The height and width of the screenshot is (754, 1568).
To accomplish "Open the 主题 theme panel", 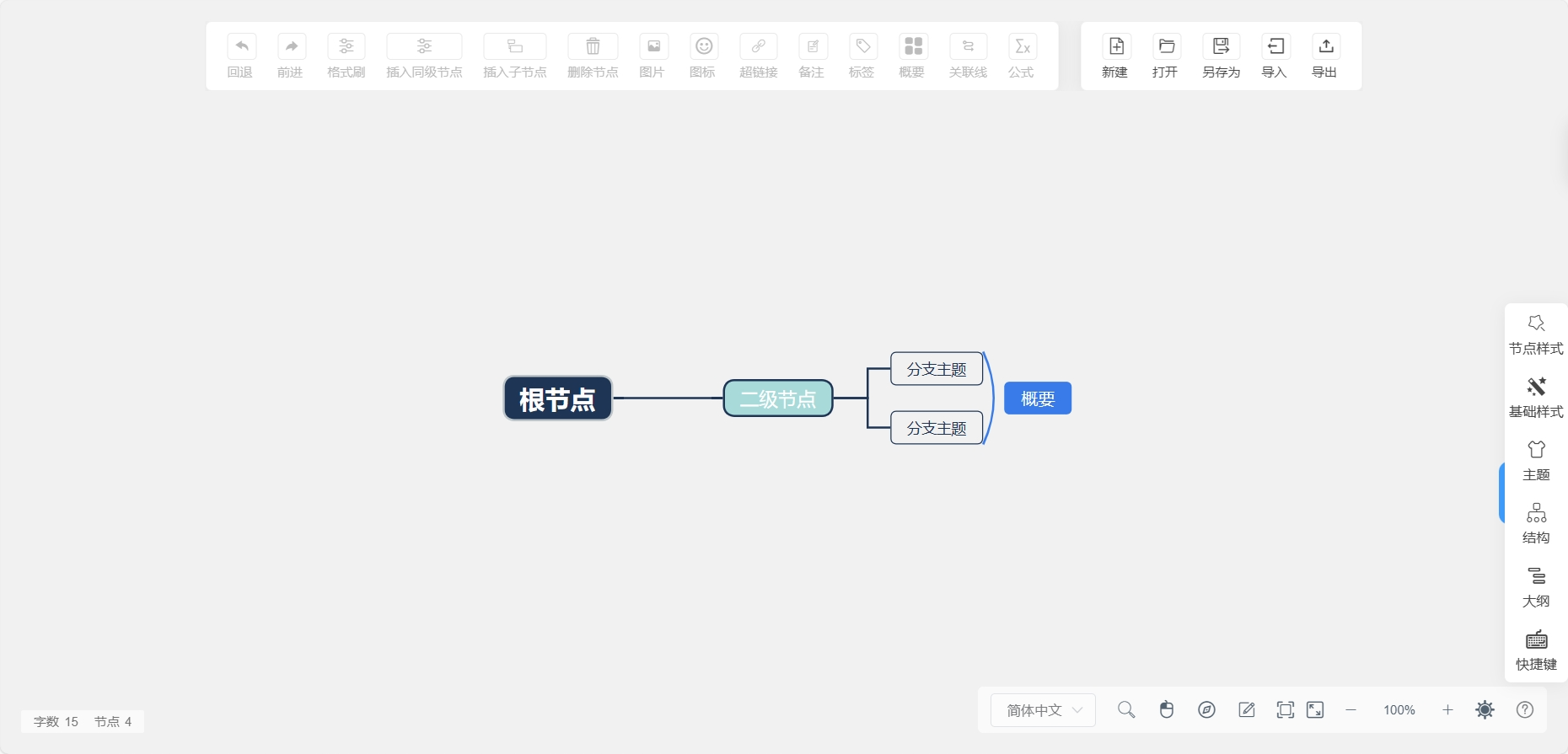I will point(1536,461).
